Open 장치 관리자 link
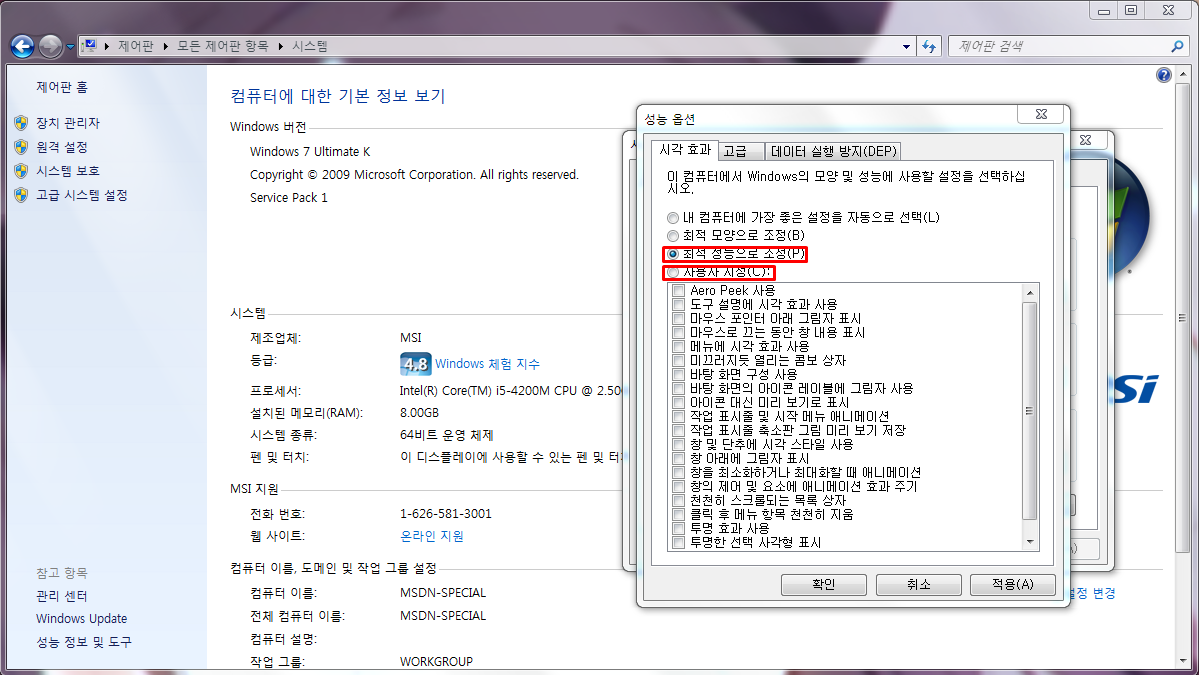This screenshot has width=1199, height=675. point(68,122)
